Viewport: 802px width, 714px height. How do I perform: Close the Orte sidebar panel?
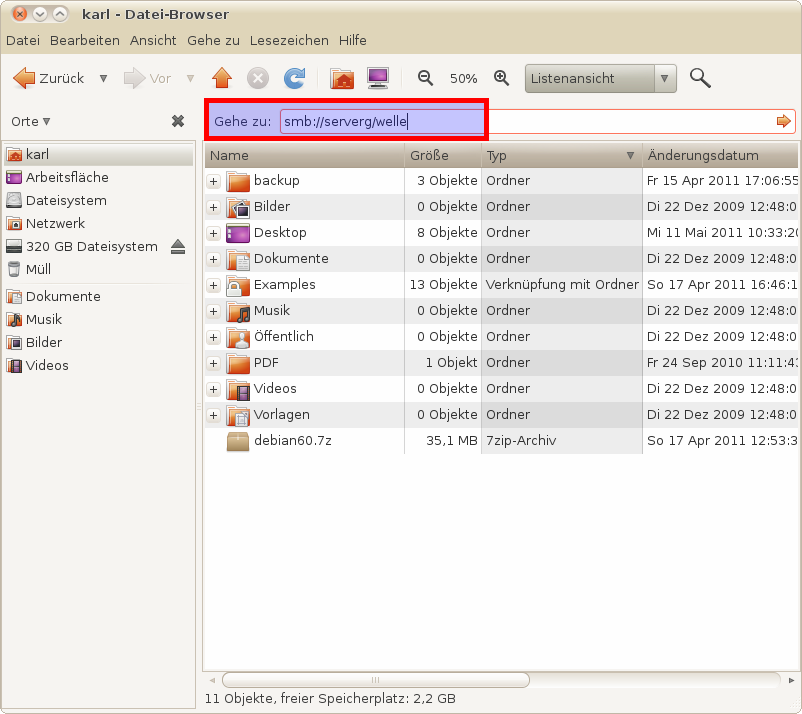178,121
